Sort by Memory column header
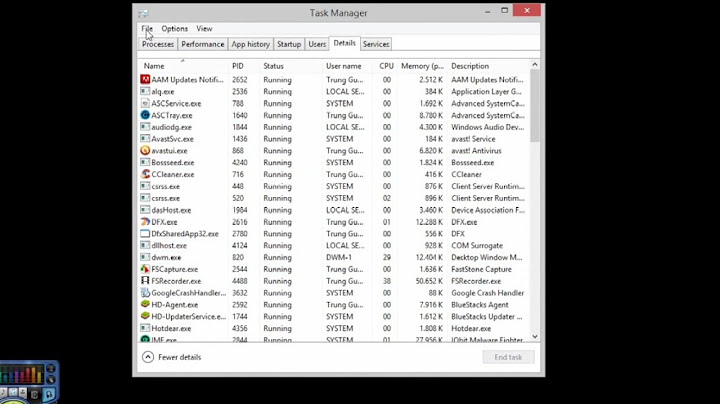This screenshot has height=404, width=720. pyautogui.click(x=422, y=66)
